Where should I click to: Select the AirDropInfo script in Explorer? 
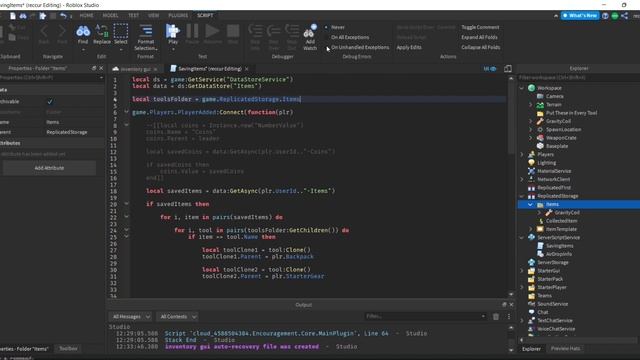click(558, 254)
